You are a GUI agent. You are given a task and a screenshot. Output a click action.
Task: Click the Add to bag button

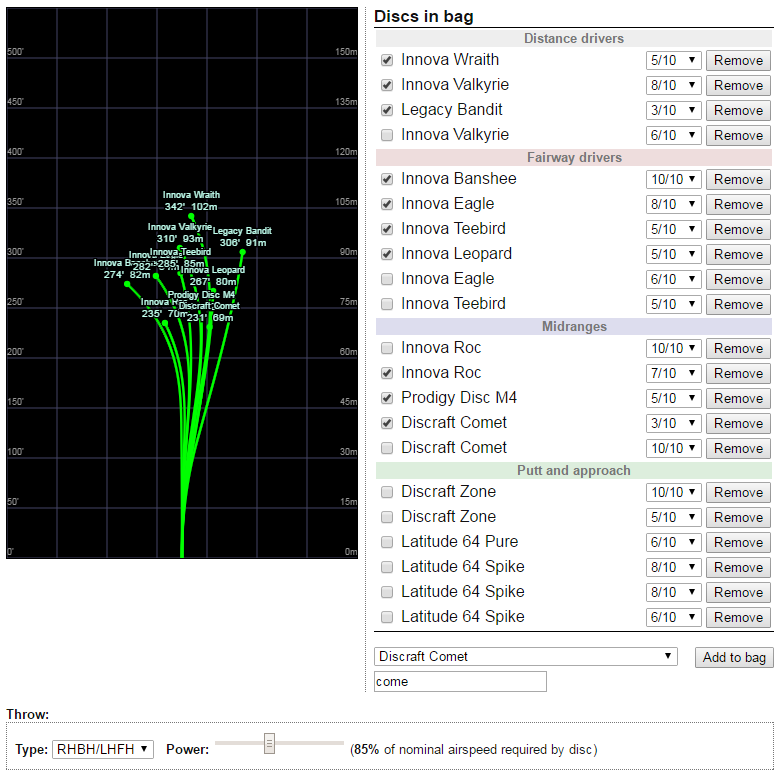point(734,657)
